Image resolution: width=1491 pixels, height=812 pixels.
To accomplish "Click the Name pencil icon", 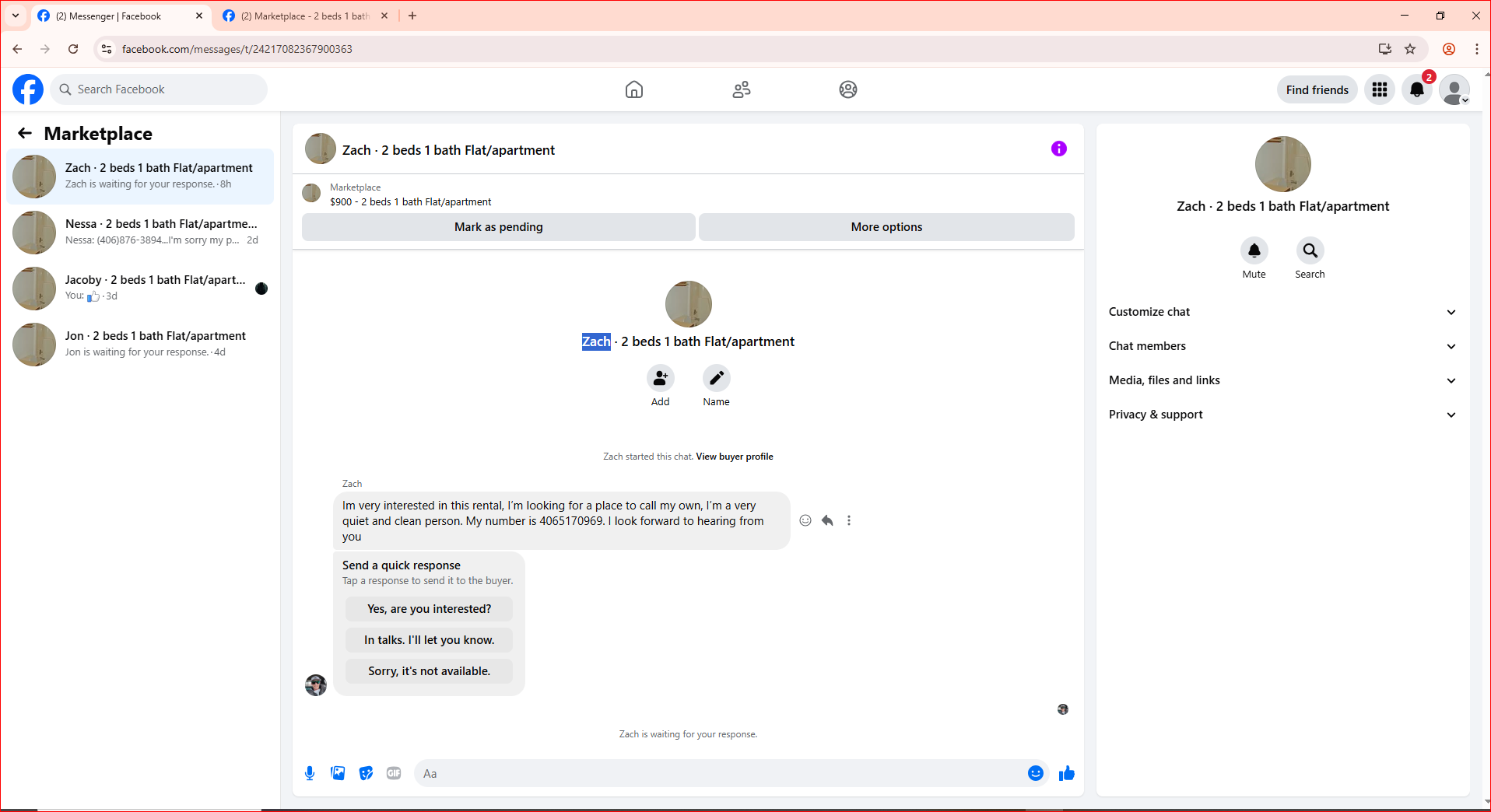I will pyautogui.click(x=717, y=378).
